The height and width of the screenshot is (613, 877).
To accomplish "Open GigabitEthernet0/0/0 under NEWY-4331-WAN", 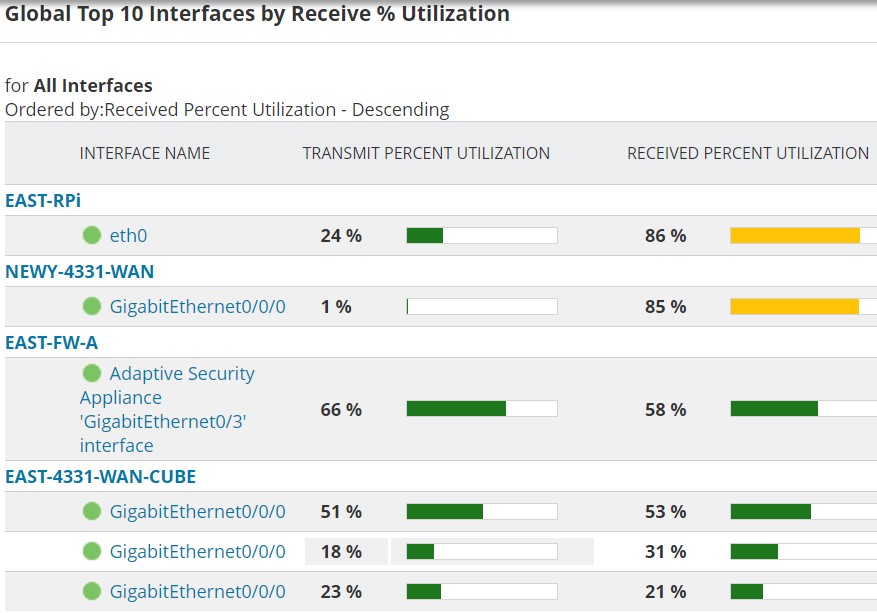I will point(197,306).
